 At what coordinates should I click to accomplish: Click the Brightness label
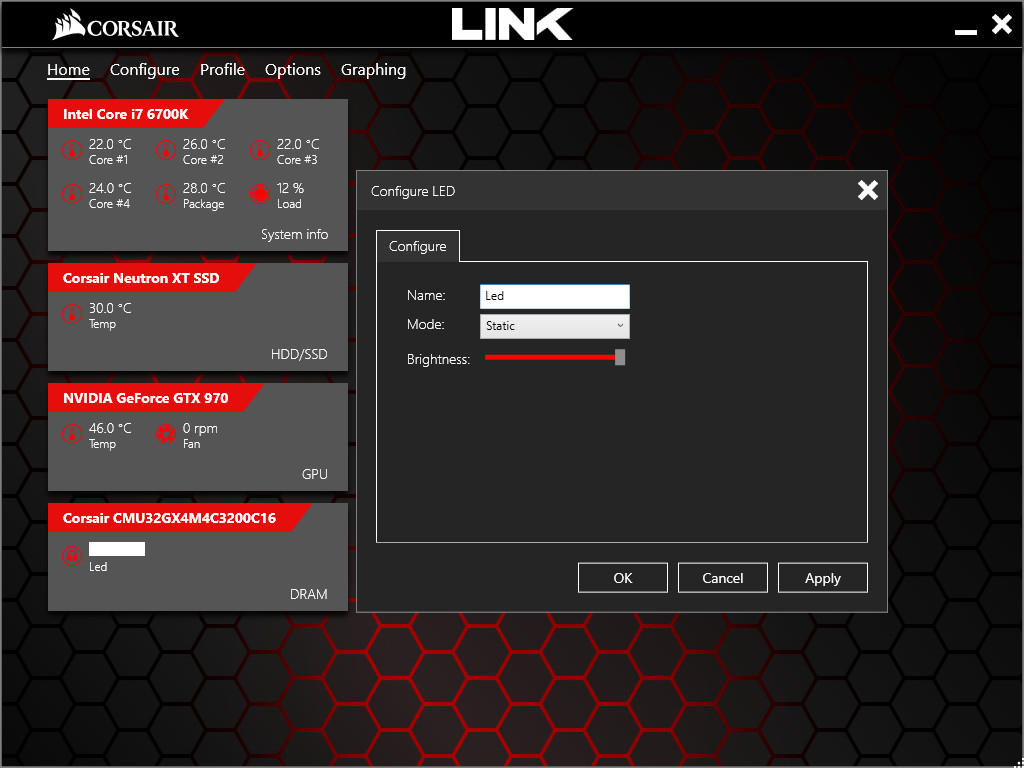tap(438, 360)
